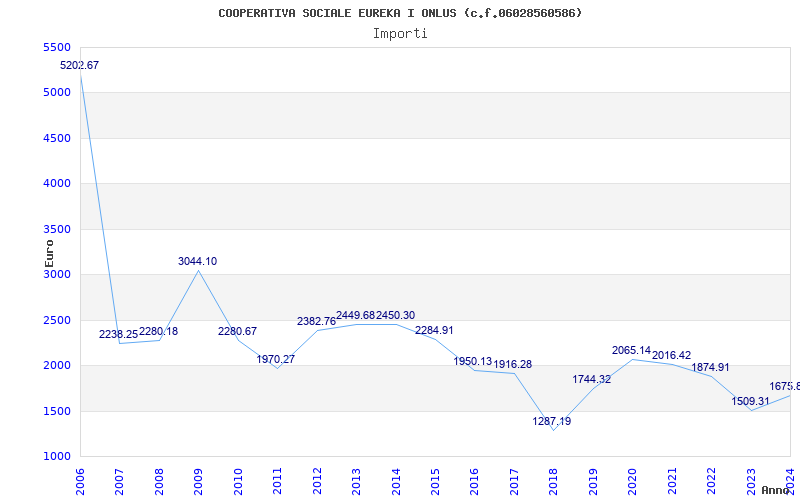800x500 pixels.
Task: Click the x-axis year 2012
Action: 317,482
